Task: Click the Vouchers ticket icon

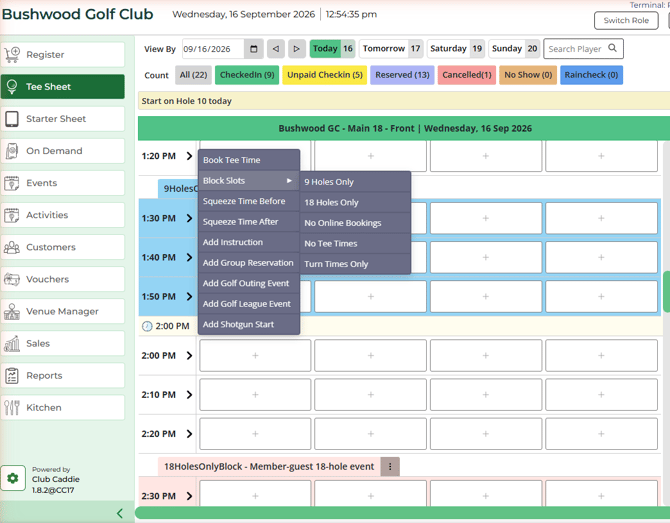Action: pos(12,279)
